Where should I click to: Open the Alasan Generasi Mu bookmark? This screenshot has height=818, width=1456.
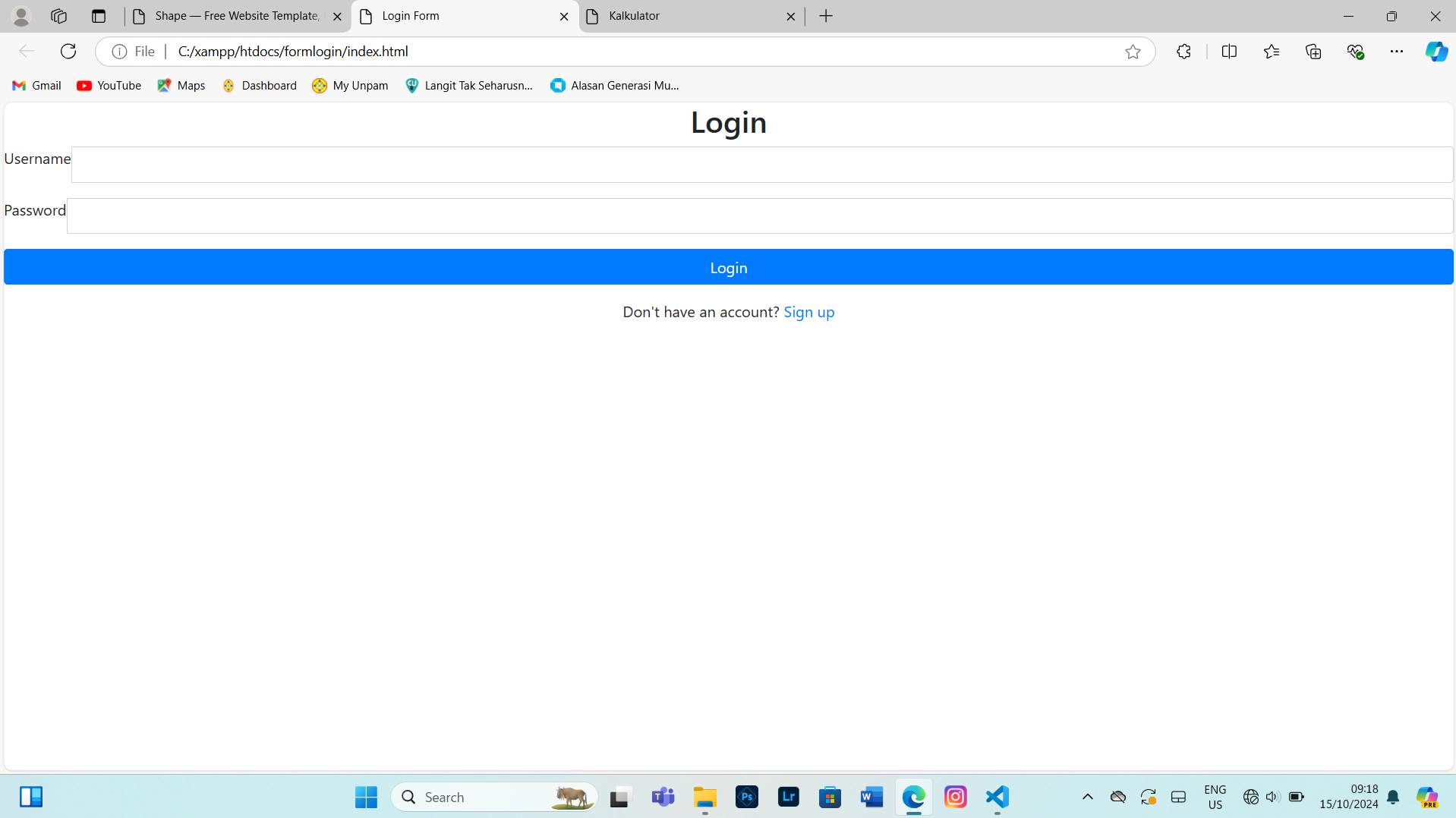coord(615,85)
